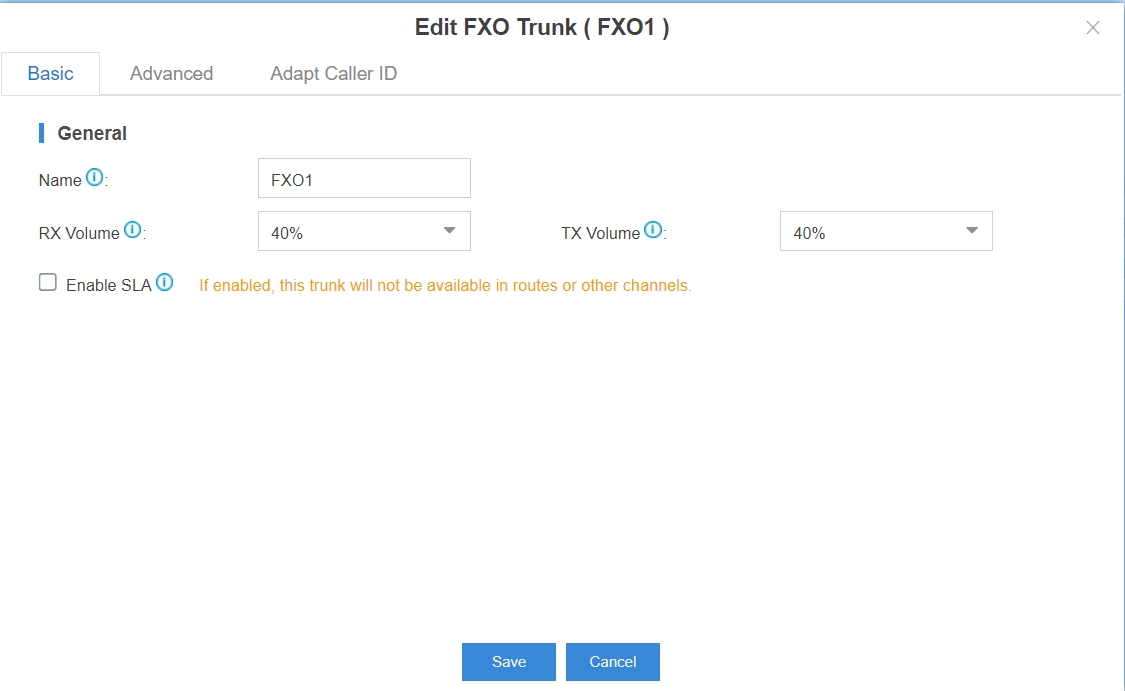Viewport: 1125px width, 691px height.
Task: Open the RX Volume dropdown
Action: coord(364,231)
